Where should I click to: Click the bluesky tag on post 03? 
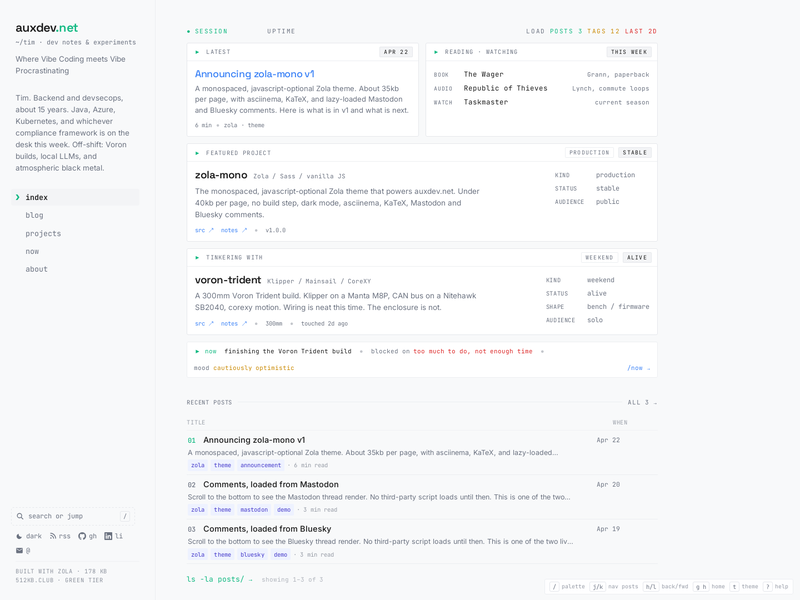coord(253,555)
